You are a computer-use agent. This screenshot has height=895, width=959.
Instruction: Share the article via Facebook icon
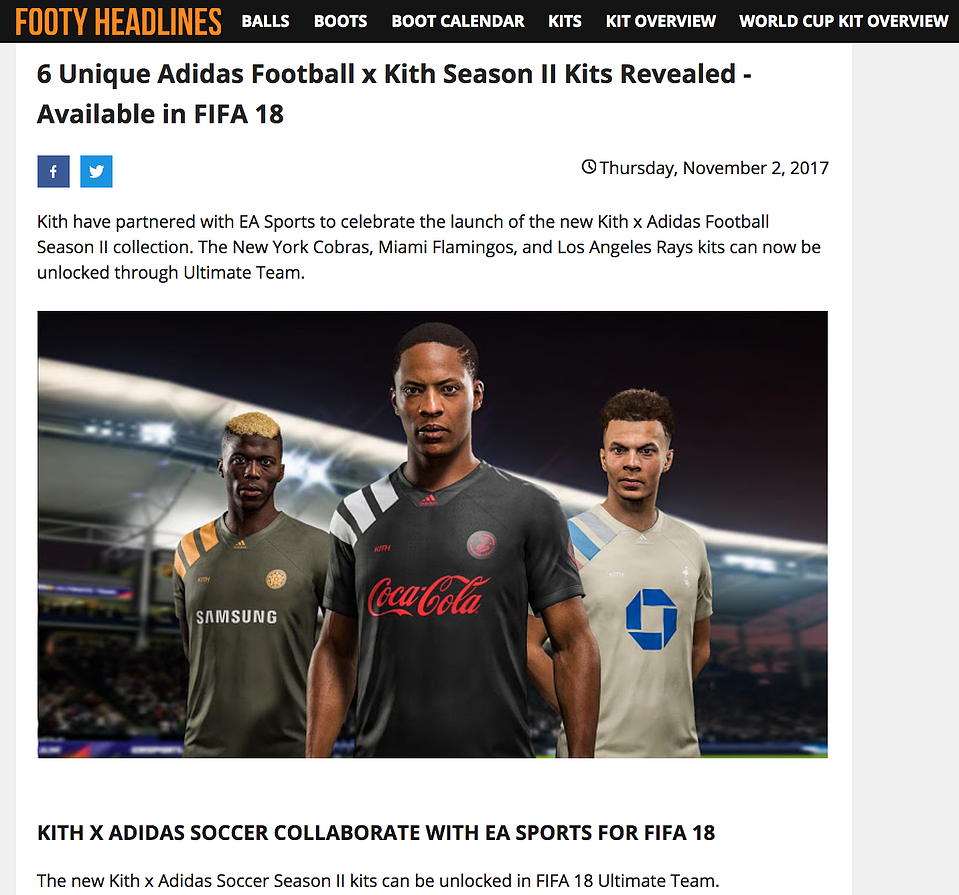pyautogui.click(x=53, y=171)
